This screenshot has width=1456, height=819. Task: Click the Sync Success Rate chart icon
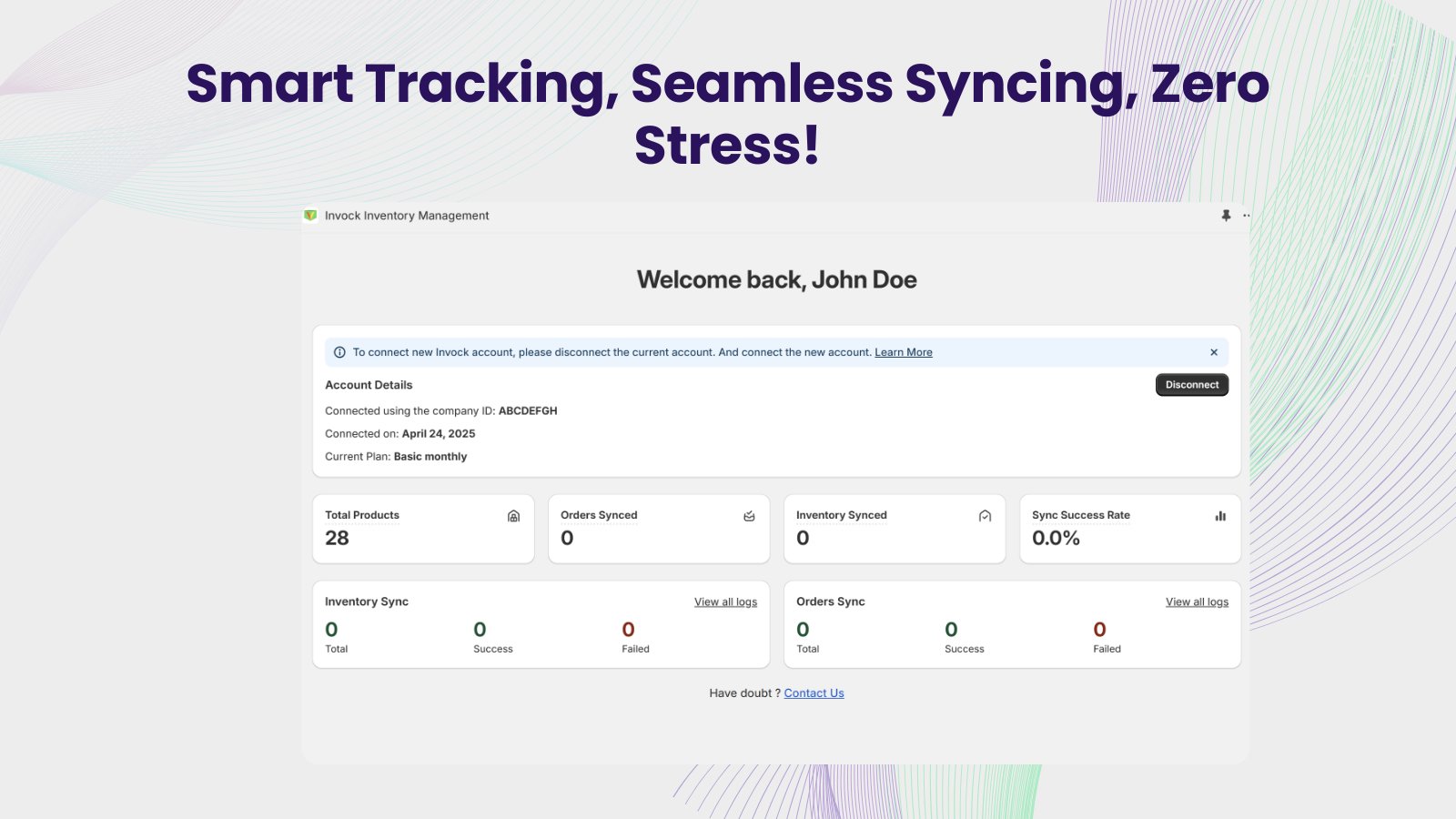coord(1220,516)
